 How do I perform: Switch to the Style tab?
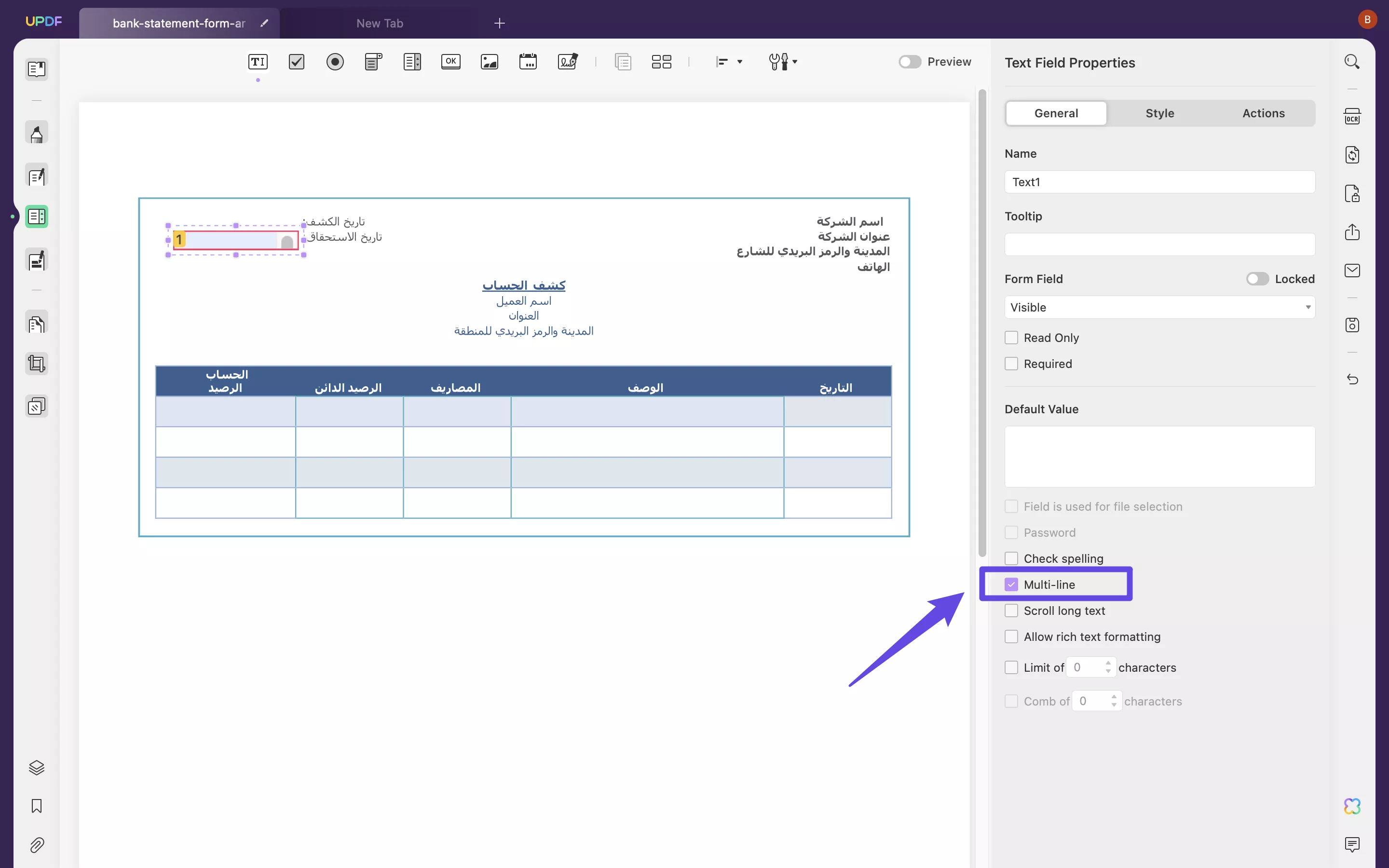1159,113
